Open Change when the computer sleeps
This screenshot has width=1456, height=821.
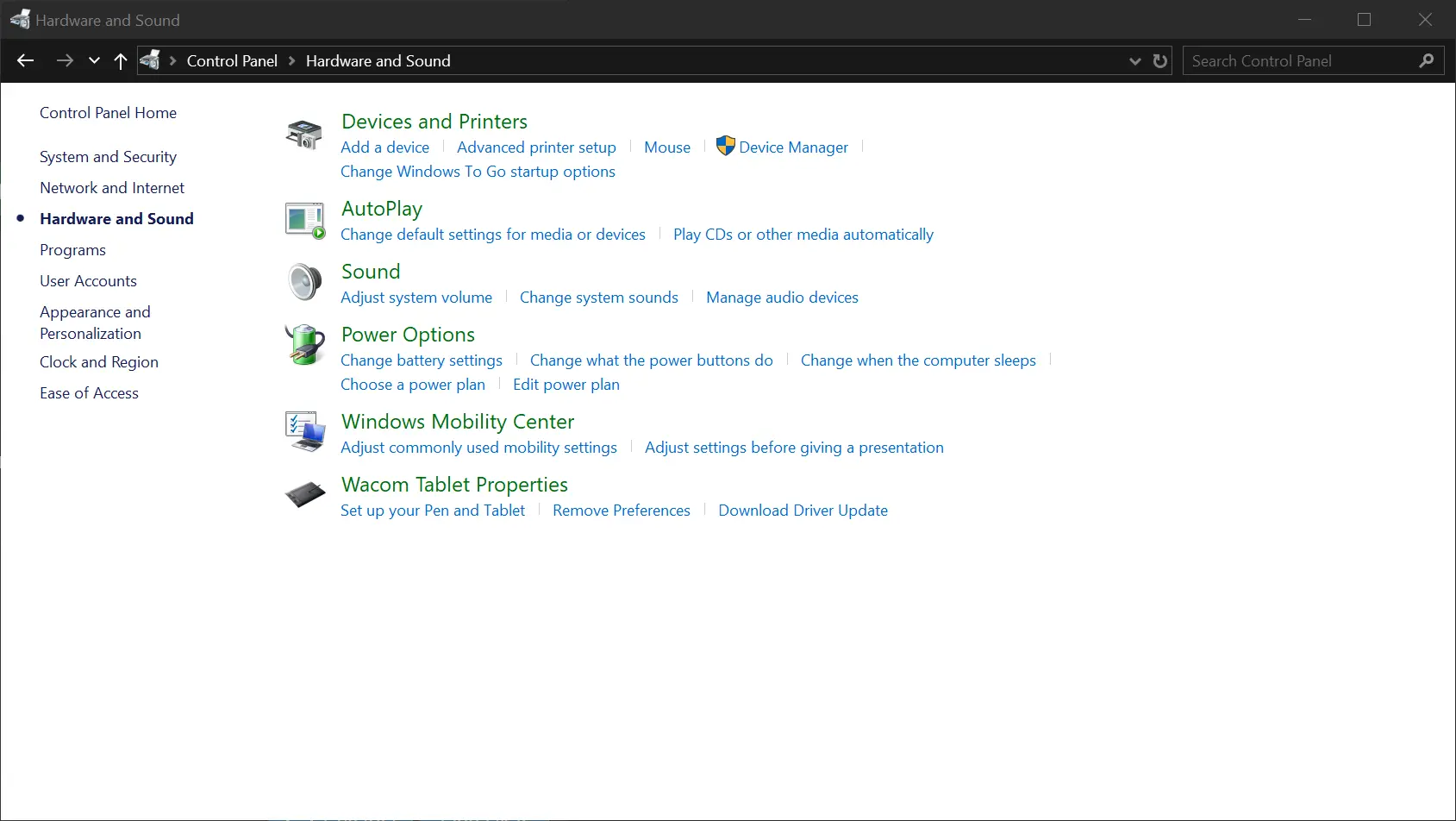click(x=918, y=360)
